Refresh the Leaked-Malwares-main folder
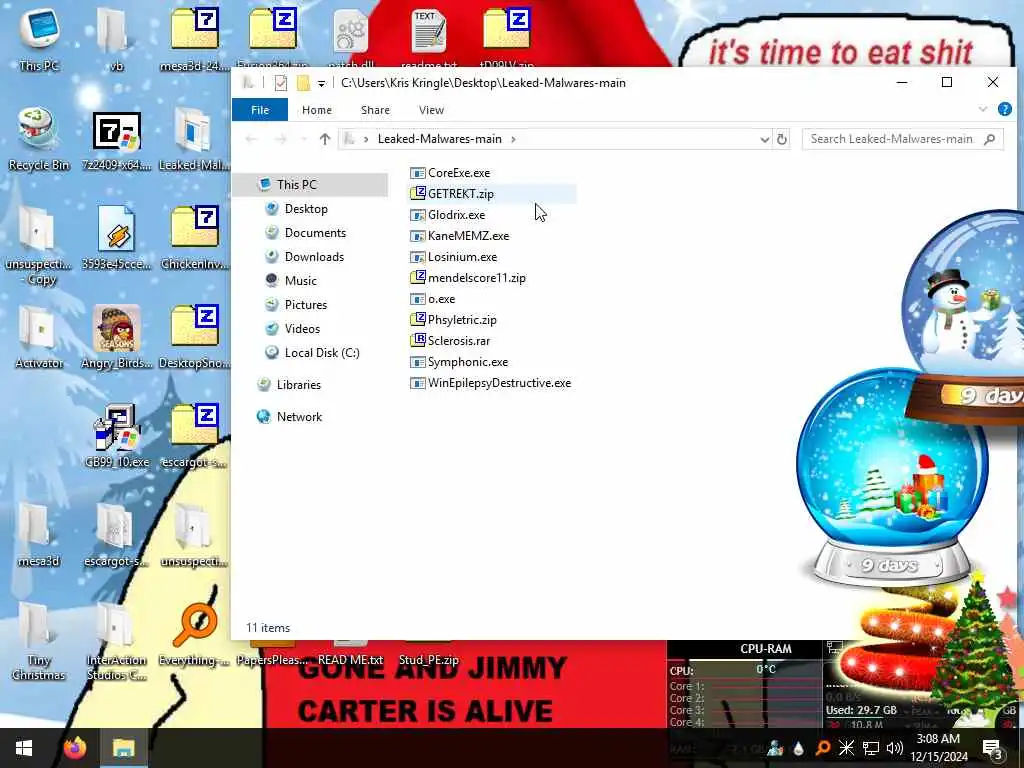 point(782,139)
